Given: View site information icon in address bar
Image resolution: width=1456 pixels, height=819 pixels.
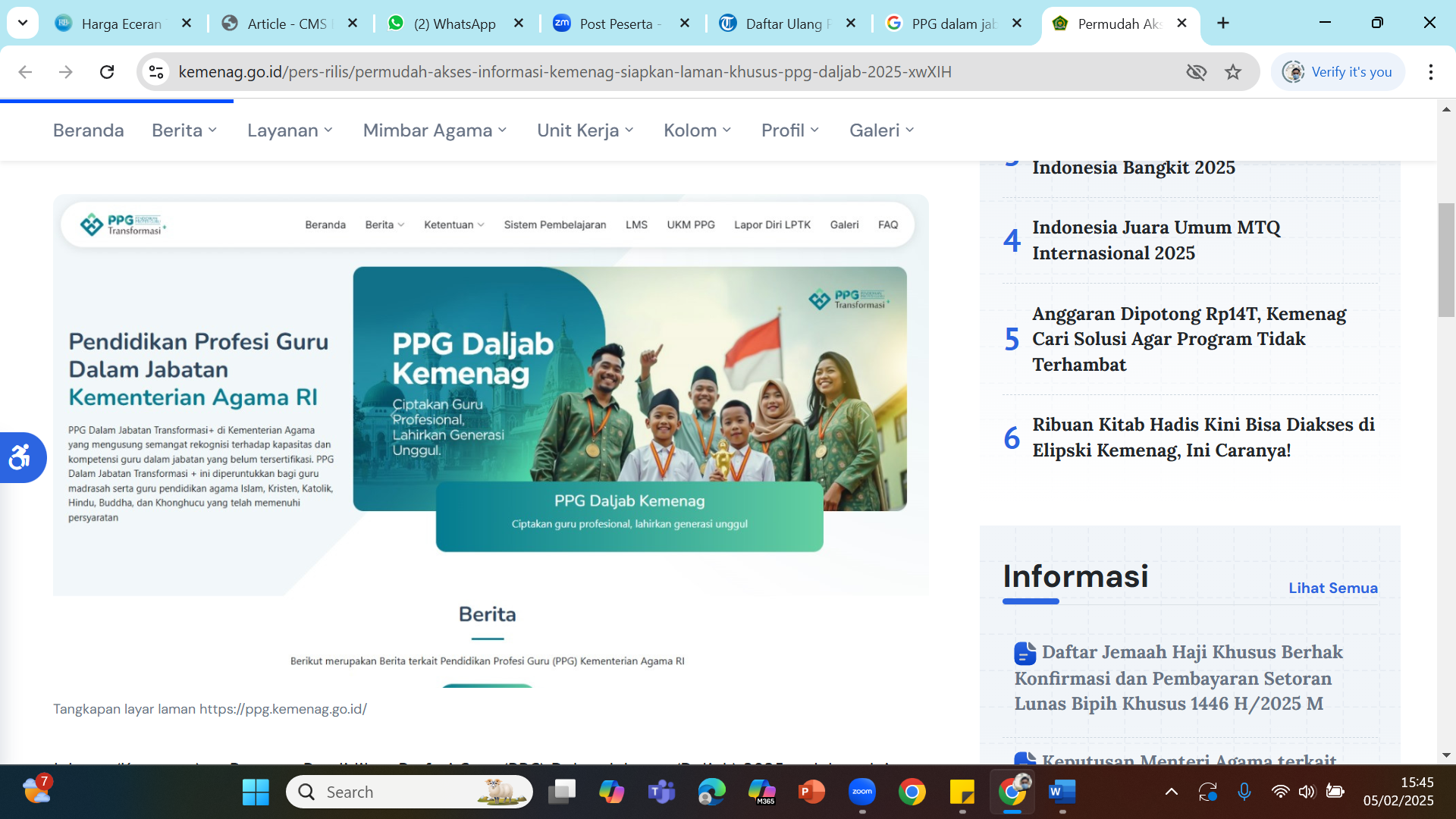Looking at the screenshot, I should click(156, 72).
